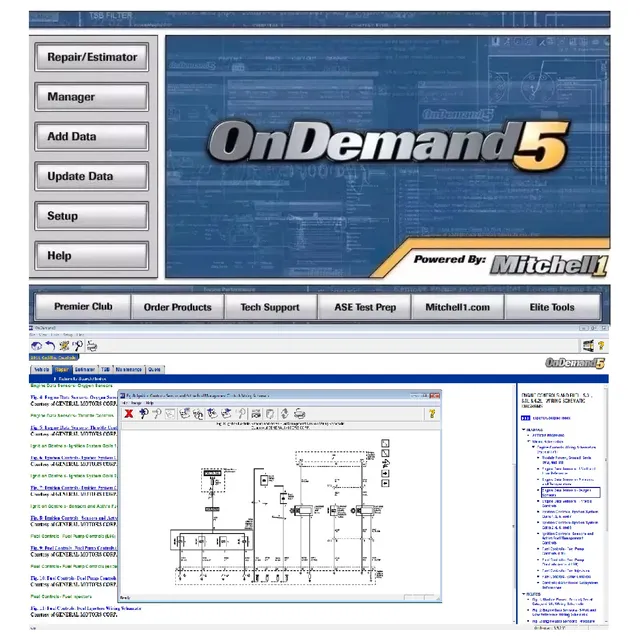Click the home globe icon in the main toolbar
Screen dimensions: 640x640
pos(36,346)
